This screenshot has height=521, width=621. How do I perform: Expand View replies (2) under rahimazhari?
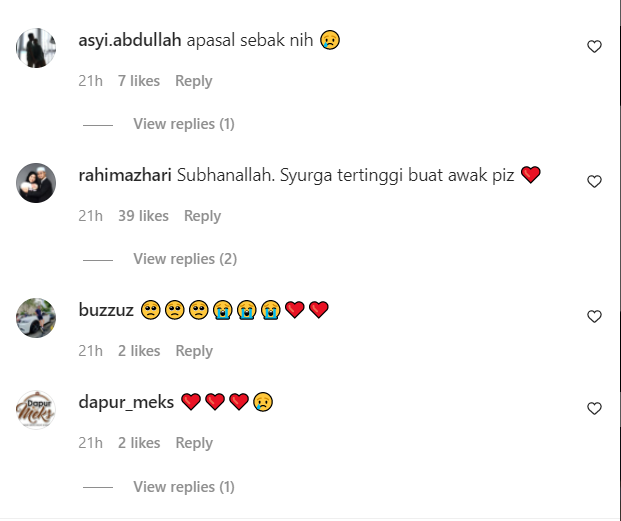(x=185, y=259)
